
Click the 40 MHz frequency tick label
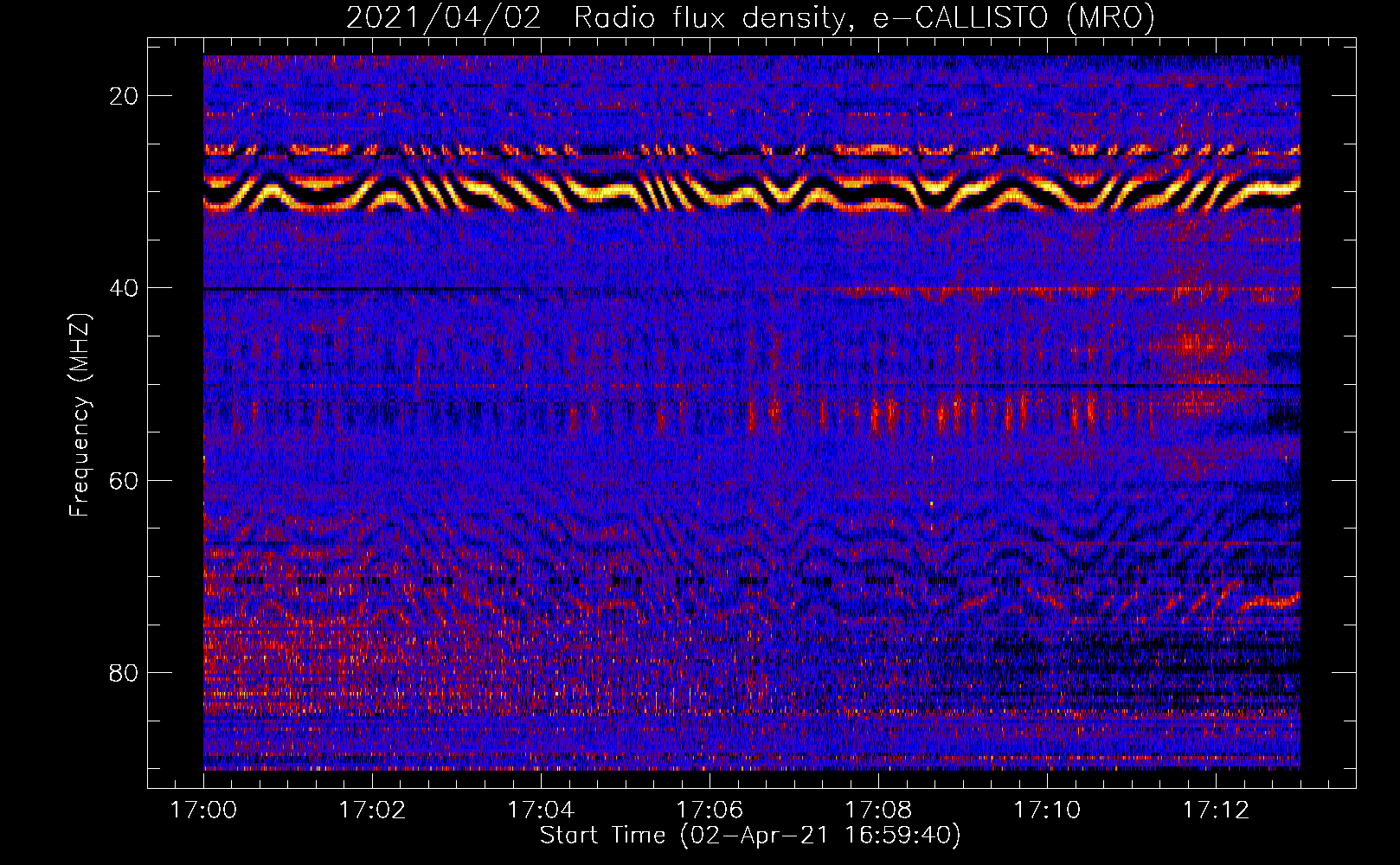[125, 288]
